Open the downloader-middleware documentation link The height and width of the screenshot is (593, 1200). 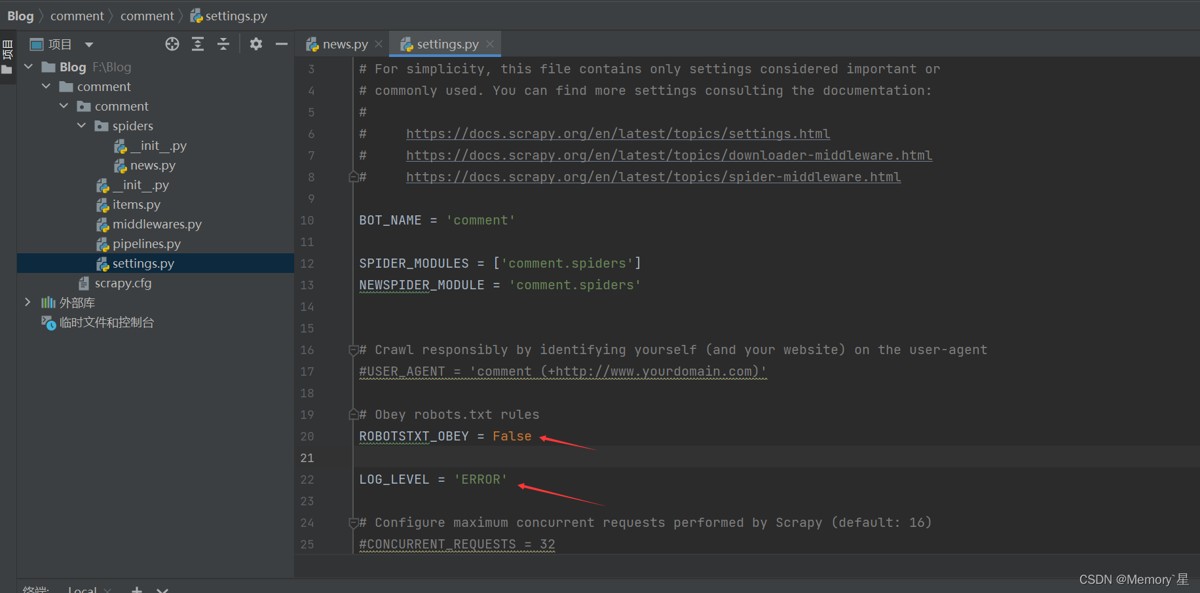tap(668, 155)
